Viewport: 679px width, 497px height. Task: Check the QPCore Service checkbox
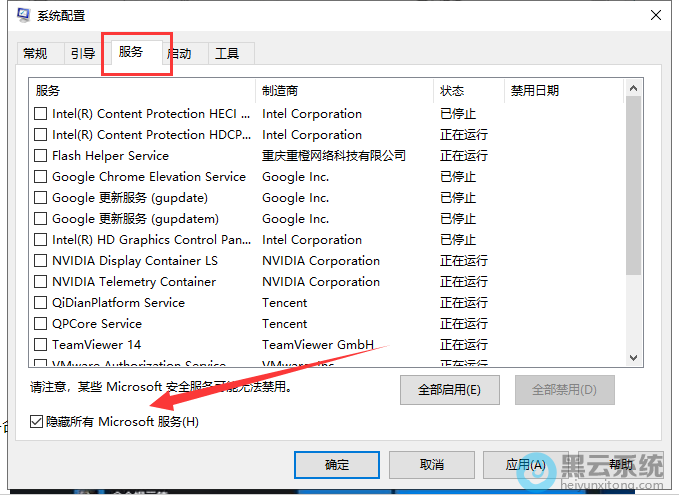click(41, 324)
